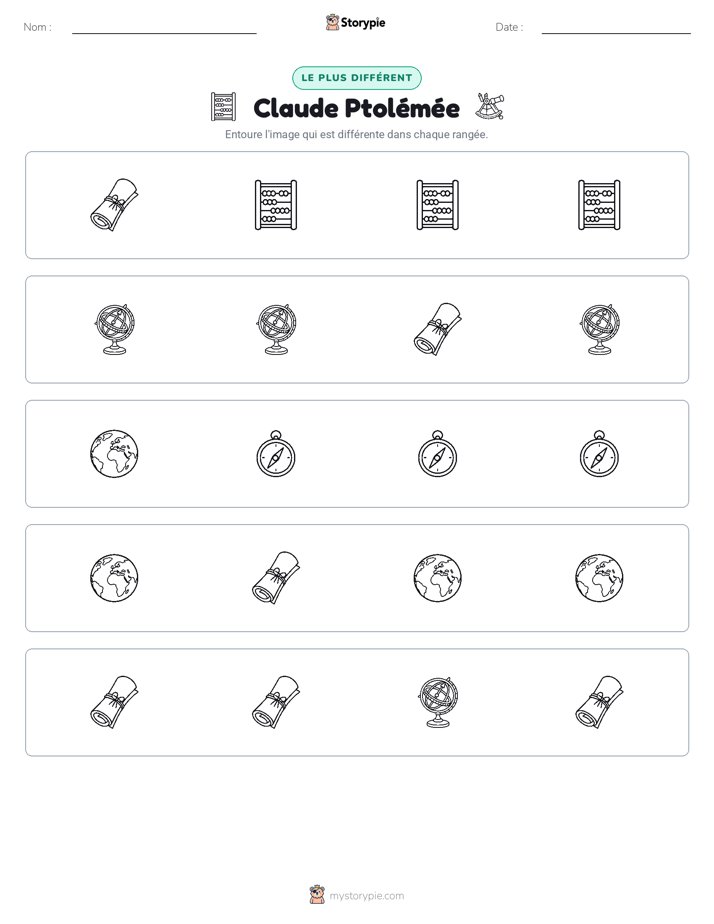Click the rightmost scroll in the last row

pyautogui.click(x=599, y=702)
